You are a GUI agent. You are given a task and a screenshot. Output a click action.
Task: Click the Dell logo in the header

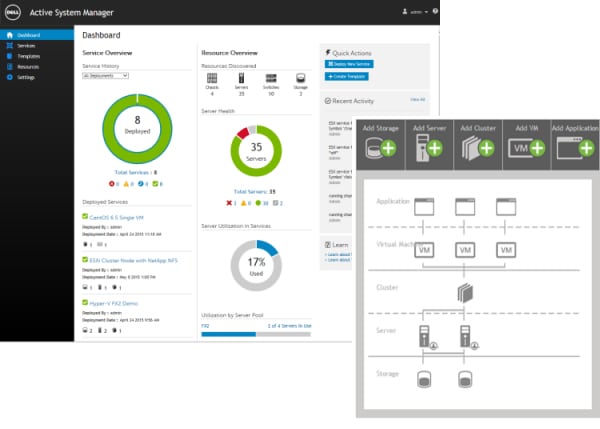coord(13,12)
